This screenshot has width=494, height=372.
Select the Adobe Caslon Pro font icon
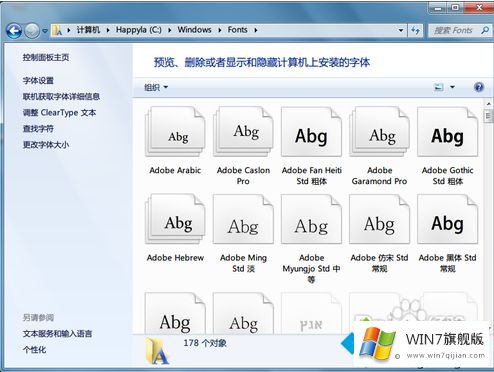(x=243, y=132)
